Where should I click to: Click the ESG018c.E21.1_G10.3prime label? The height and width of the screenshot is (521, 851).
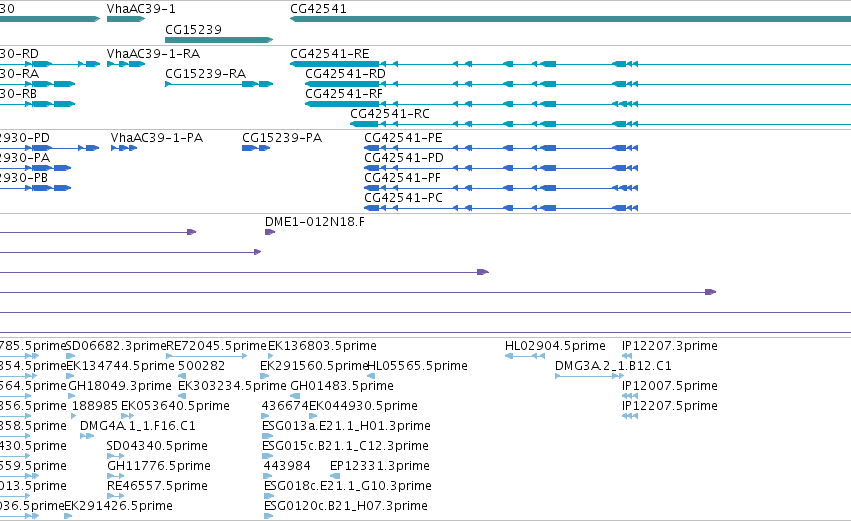point(348,486)
